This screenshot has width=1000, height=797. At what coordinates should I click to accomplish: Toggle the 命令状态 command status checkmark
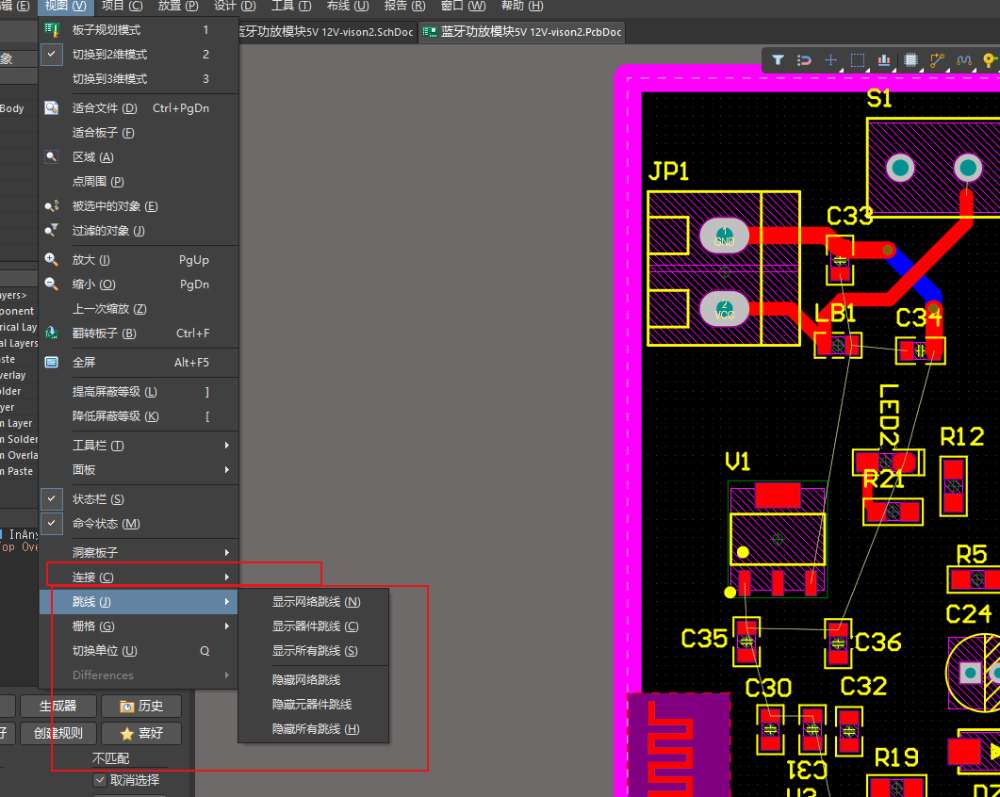click(52, 523)
